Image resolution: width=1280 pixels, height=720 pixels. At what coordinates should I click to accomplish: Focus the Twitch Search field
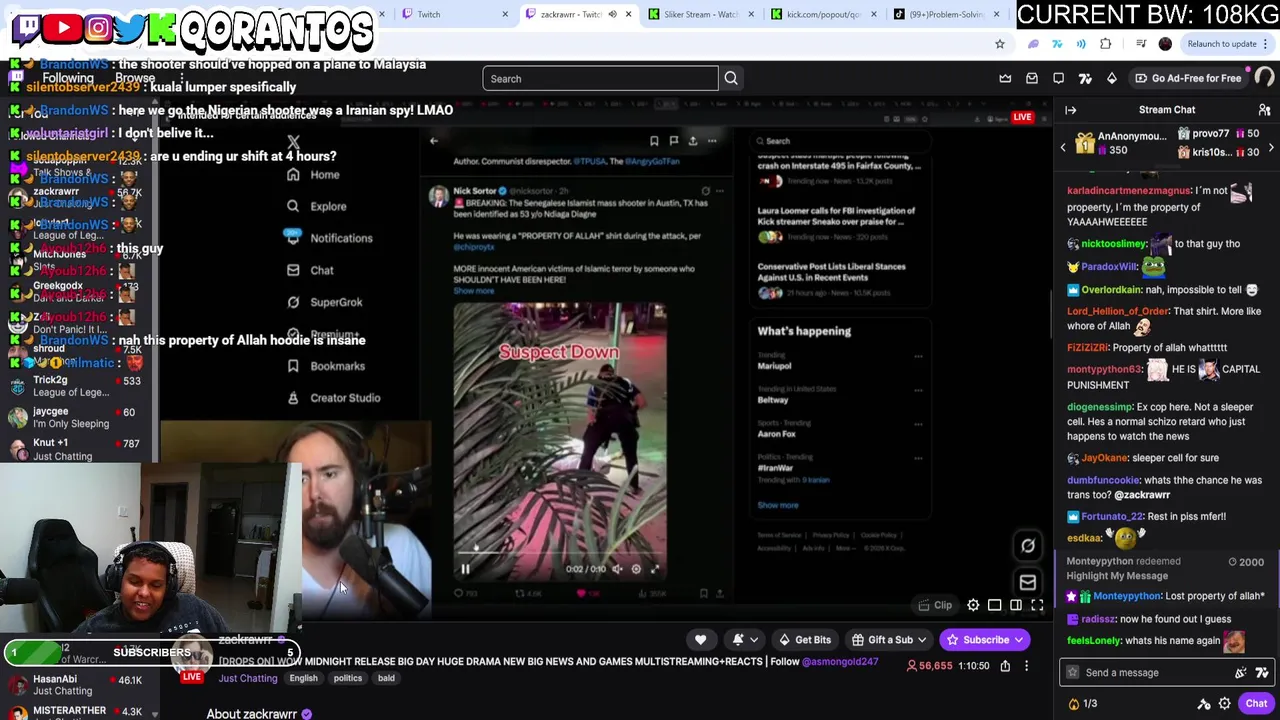pyautogui.click(x=600, y=78)
